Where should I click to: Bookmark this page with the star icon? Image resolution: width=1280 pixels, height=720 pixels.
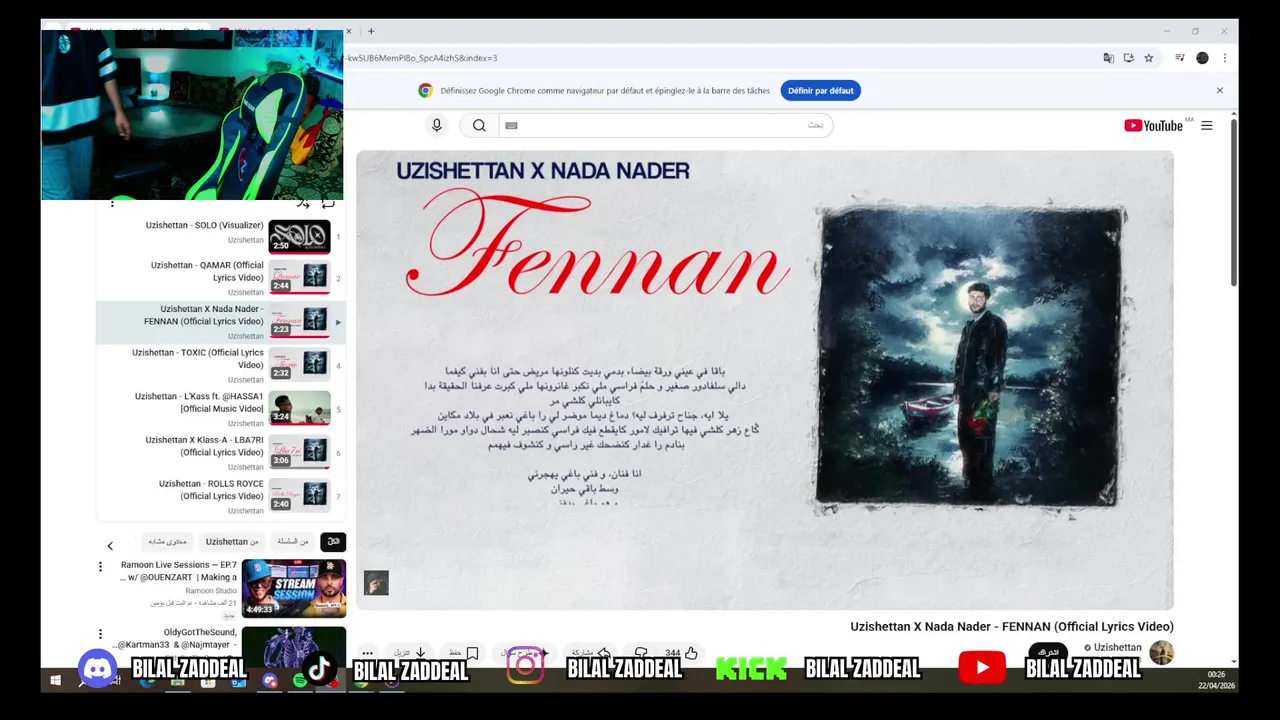pos(1149,58)
